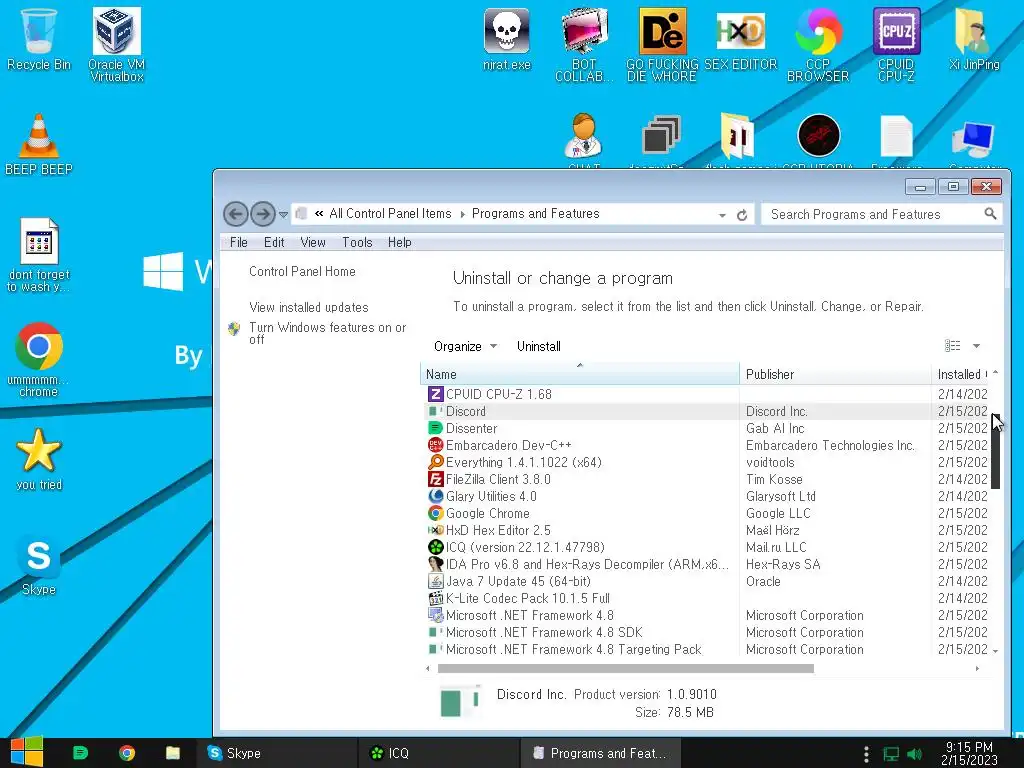Screen dimensions: 1024x768
Task: Open the Organize dropdown
Action: tap(465, 346)
